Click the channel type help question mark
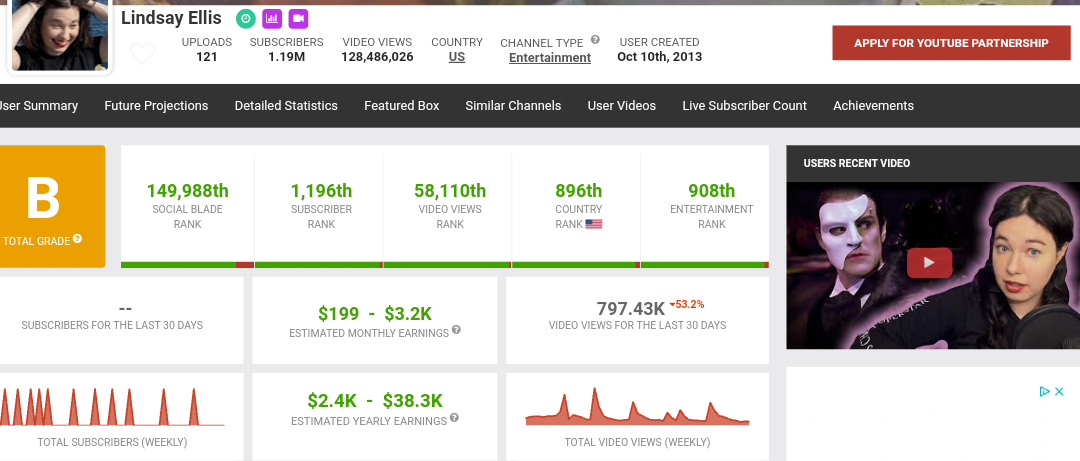The height and width of the screenshot is (461, 1080). 595,40
